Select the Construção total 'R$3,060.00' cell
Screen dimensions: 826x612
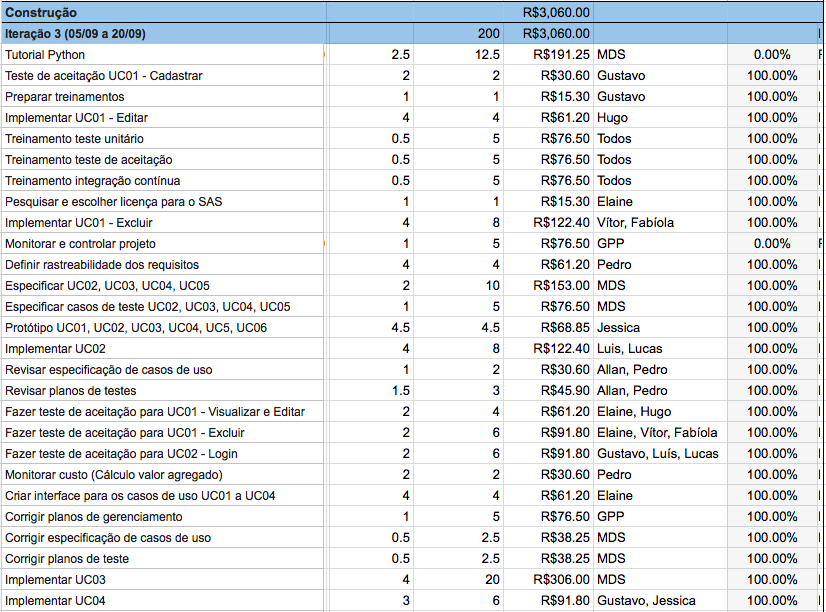tap(548, 12)
